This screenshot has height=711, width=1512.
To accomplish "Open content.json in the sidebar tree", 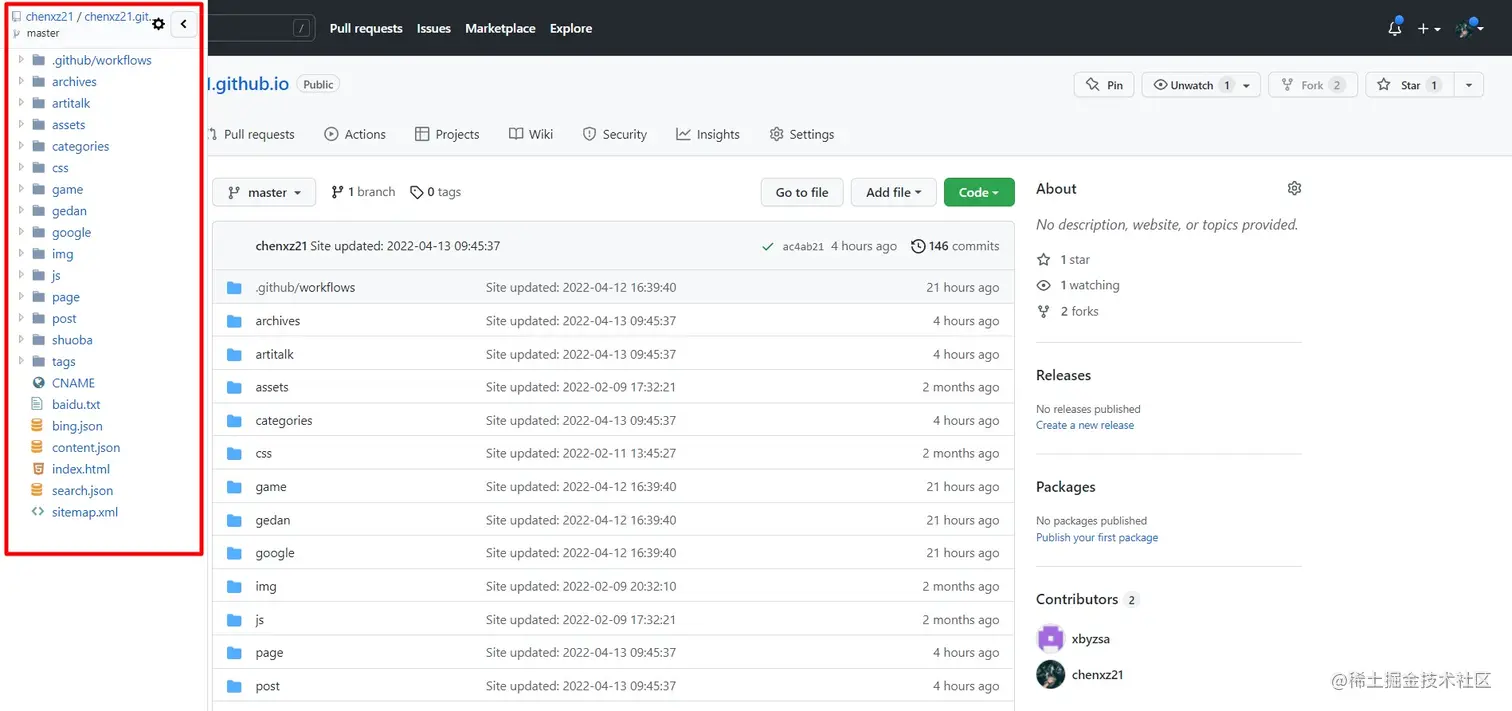I will (x=86, y=448).
